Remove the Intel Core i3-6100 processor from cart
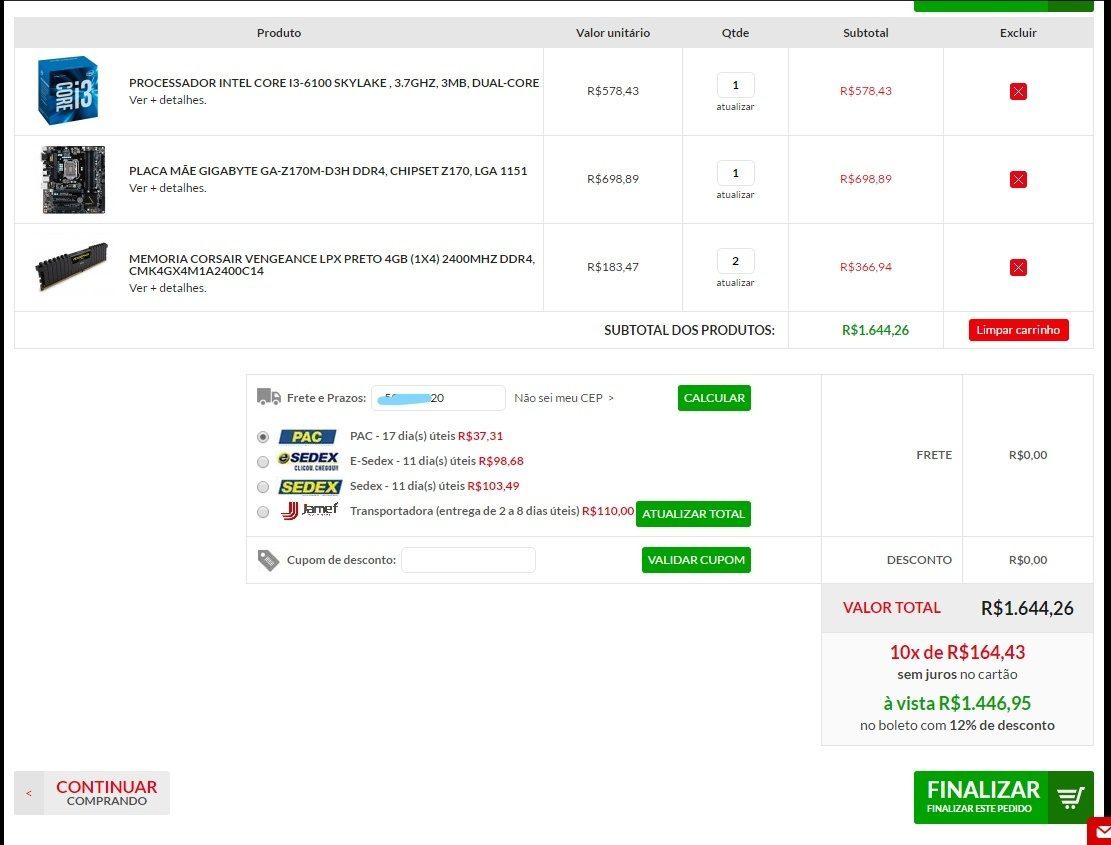Screen dimensions: 1111x845 click(x=1018, y=91)
